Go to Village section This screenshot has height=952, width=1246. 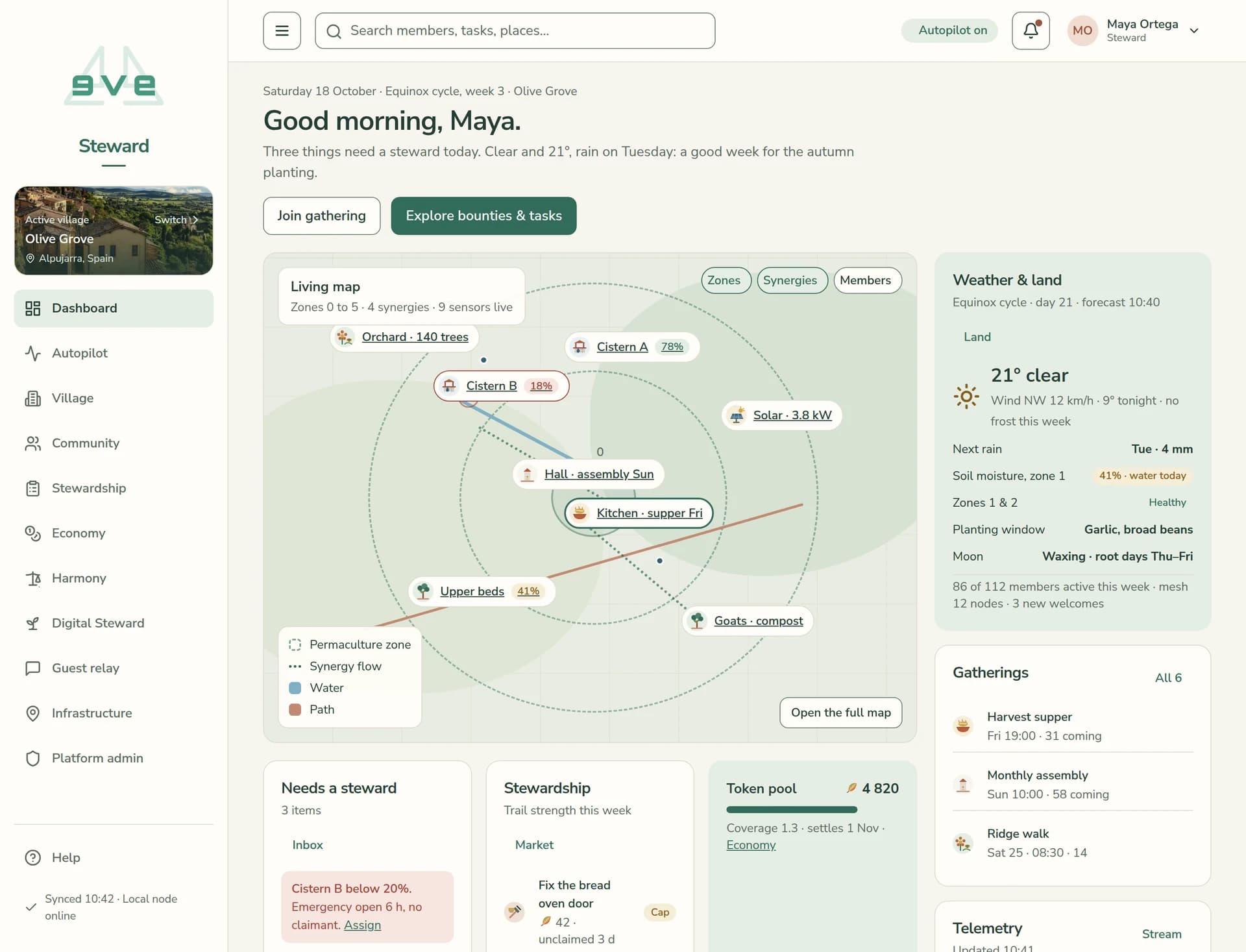click(x=114, y=398)
